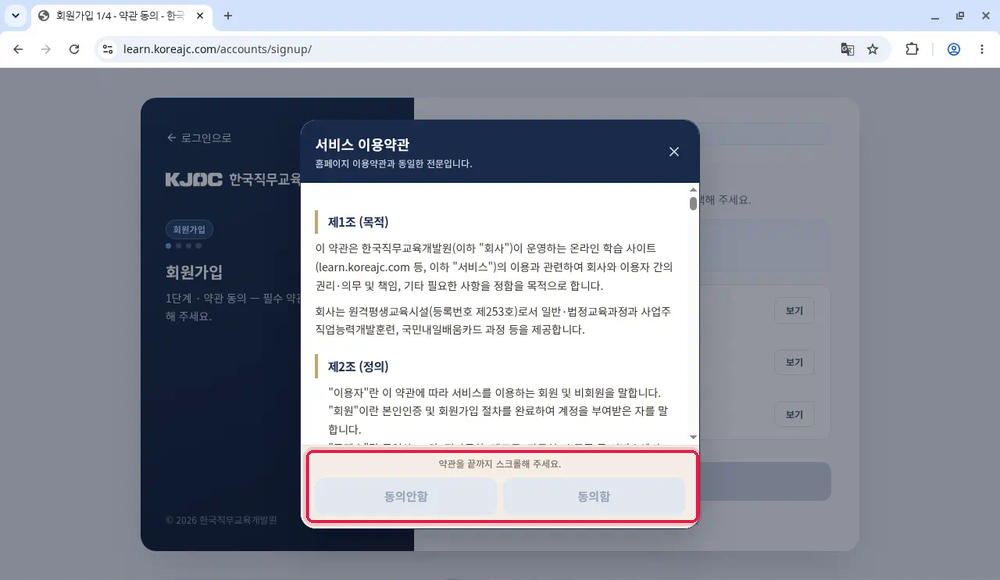Viewport: 1000px width, 580px height.
Task: Restore the browser window size
Action: pos(960,16)
